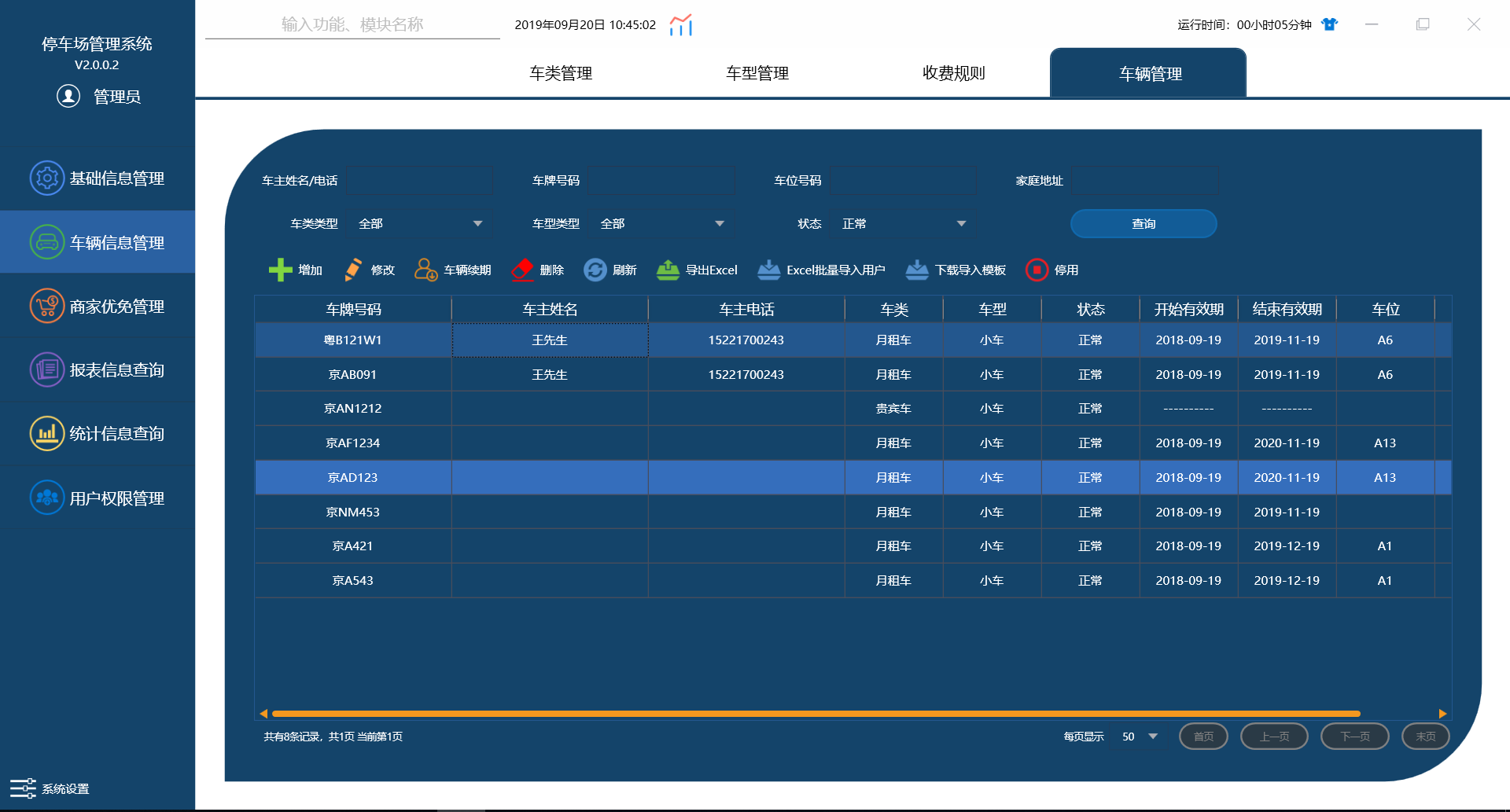This screenshot has width=1510, height=812.
Task: Select row with plate 京AN1212
Action: [853, 409]
